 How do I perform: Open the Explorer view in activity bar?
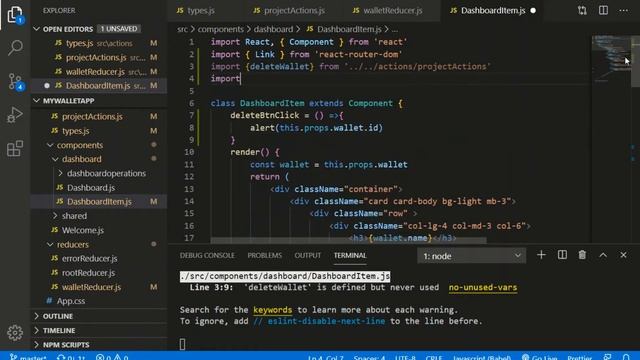click(x=15, y=15)
